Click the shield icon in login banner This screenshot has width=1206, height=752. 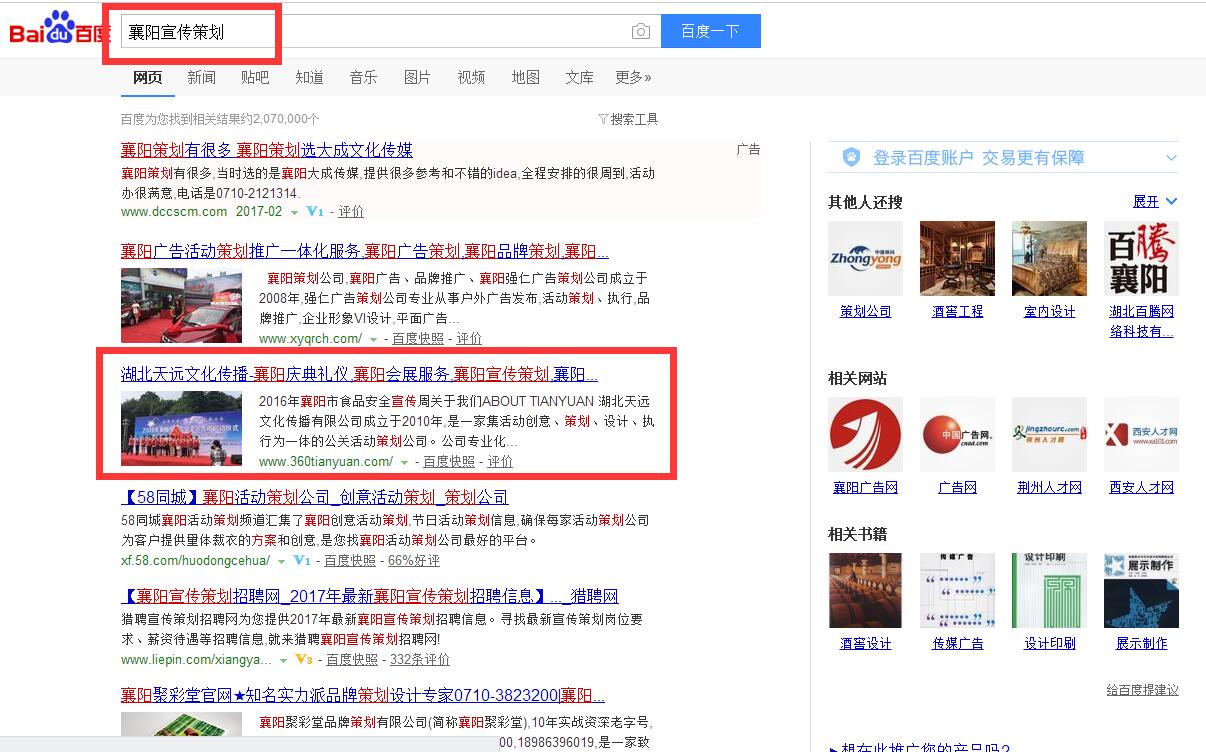click(x=851, y=157)
